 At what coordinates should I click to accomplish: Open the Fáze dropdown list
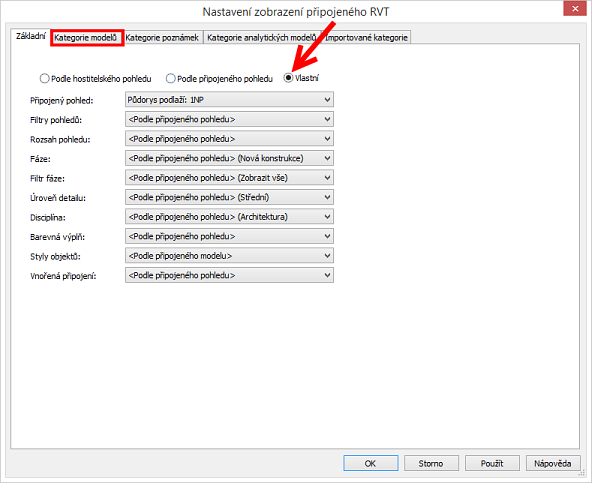click(x=229, y=158)
